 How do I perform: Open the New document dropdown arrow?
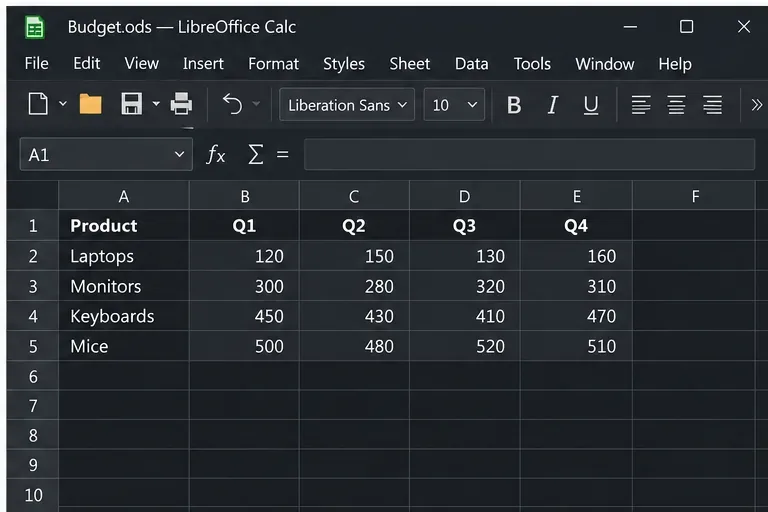click(63, 104)
